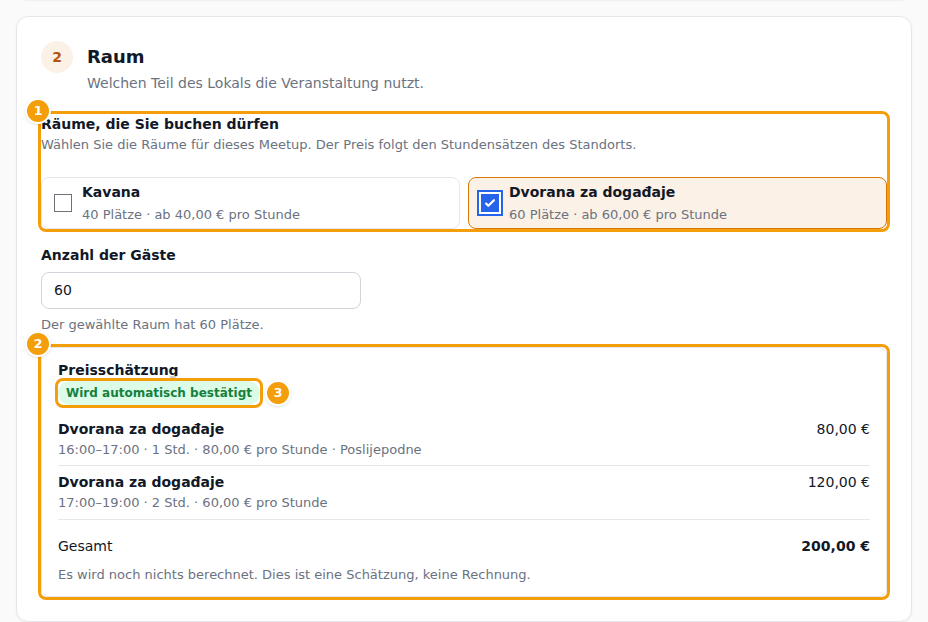
Task: Check the Kavana room checkbox
Action: tap(63, 203)
